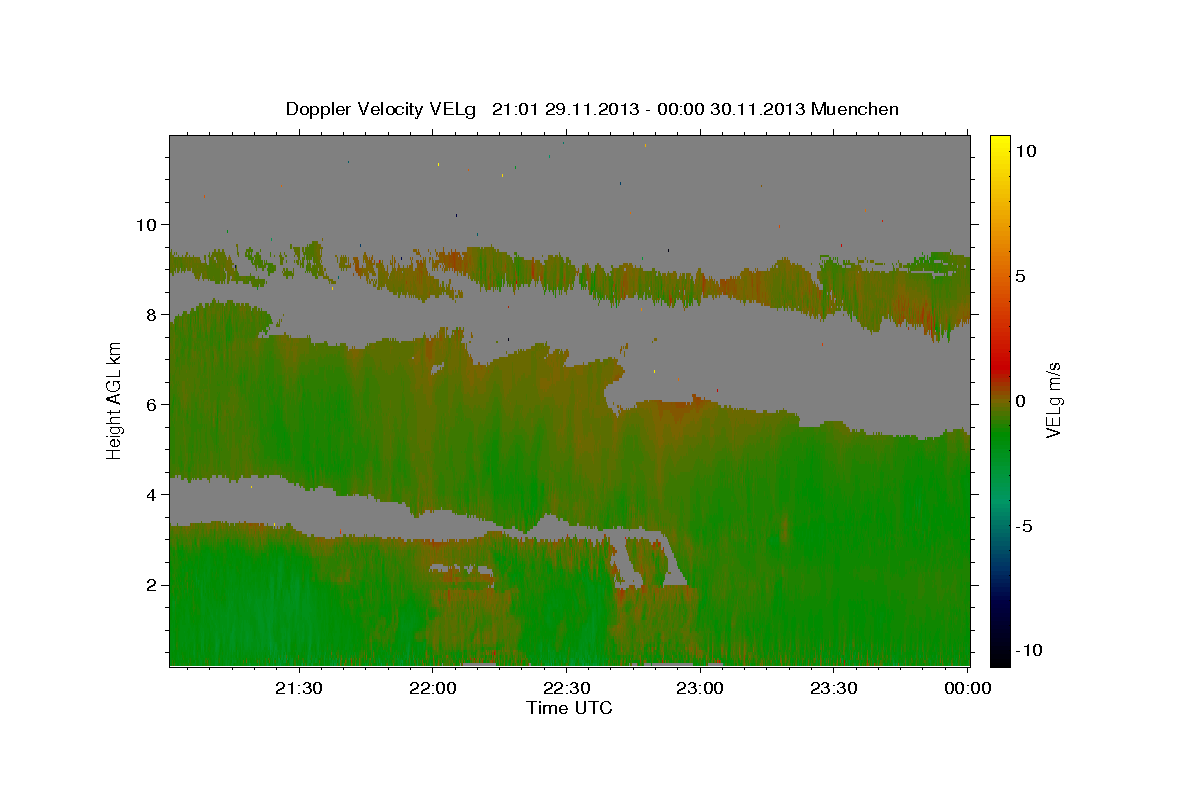Click the 'VELg m/s' colorbar title
This screenshot has width=1200, height=800.
point(1054,401)
